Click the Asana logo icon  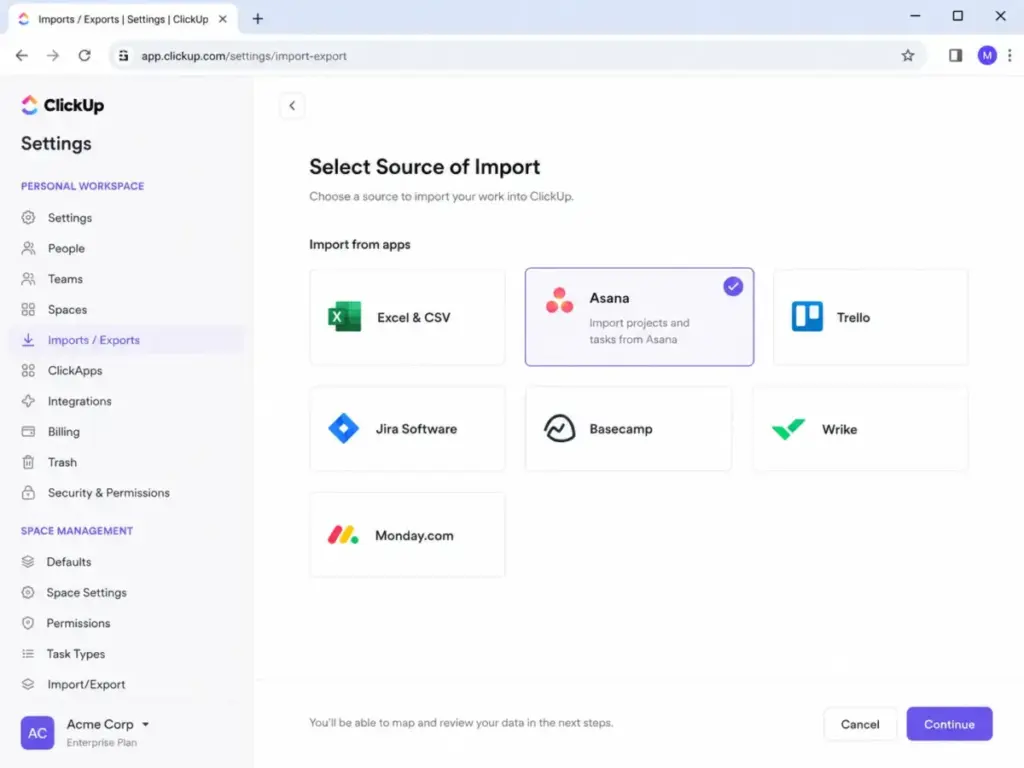(560, 300)
